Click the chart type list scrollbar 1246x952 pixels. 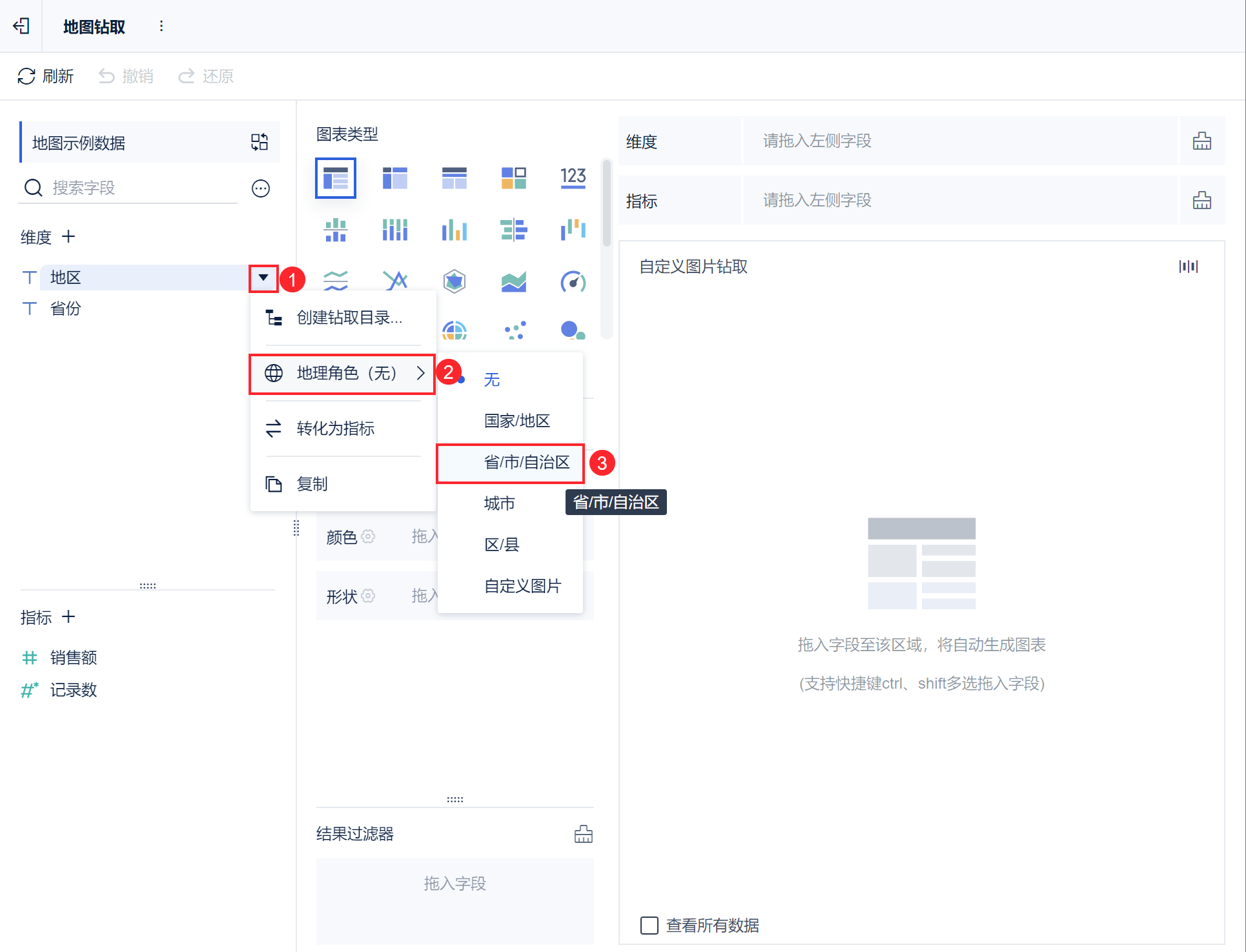tap(606, 203)
